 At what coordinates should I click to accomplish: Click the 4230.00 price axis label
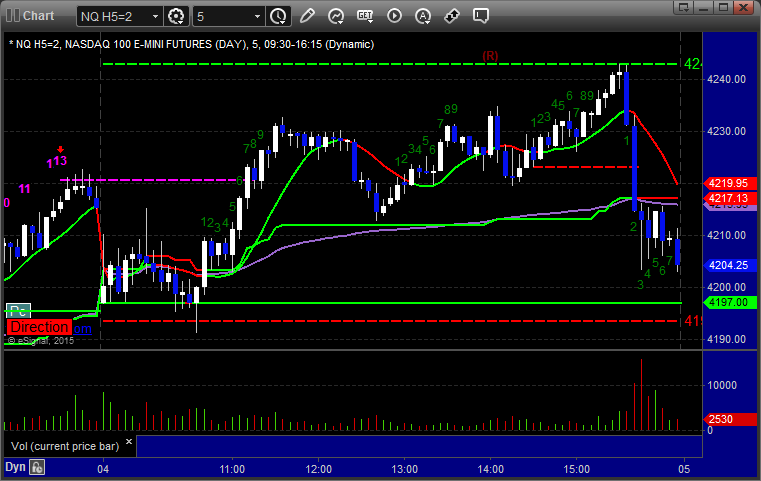tap(727, 132)
